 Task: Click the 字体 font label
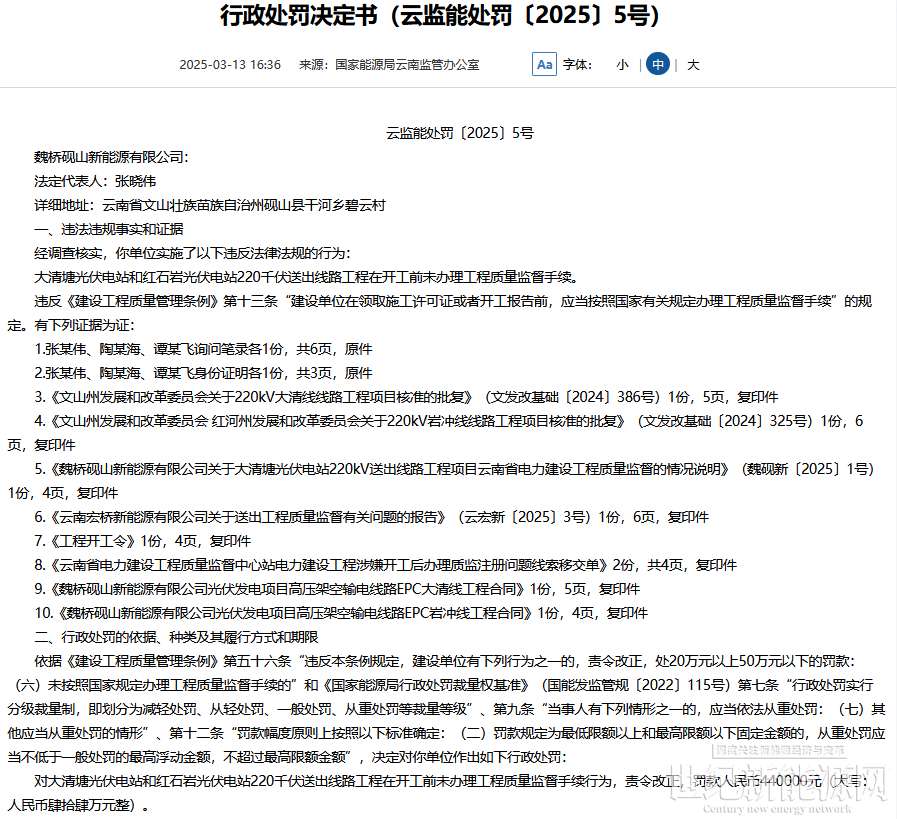pyautogui.click(x=578, y=64)
